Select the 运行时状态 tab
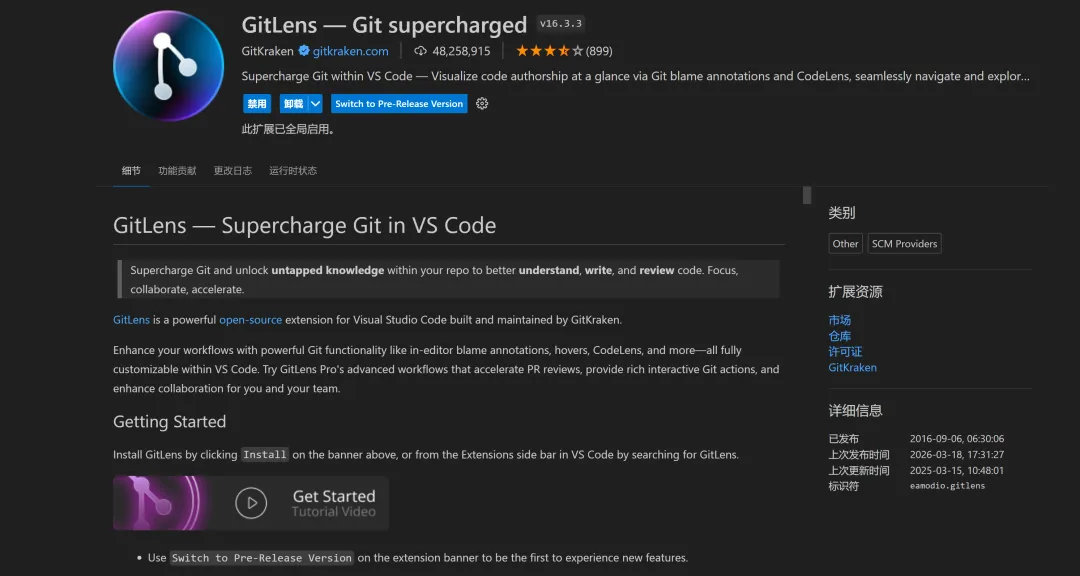The height and width of the screenshot is (576, 1080). (x=293, y=171)
